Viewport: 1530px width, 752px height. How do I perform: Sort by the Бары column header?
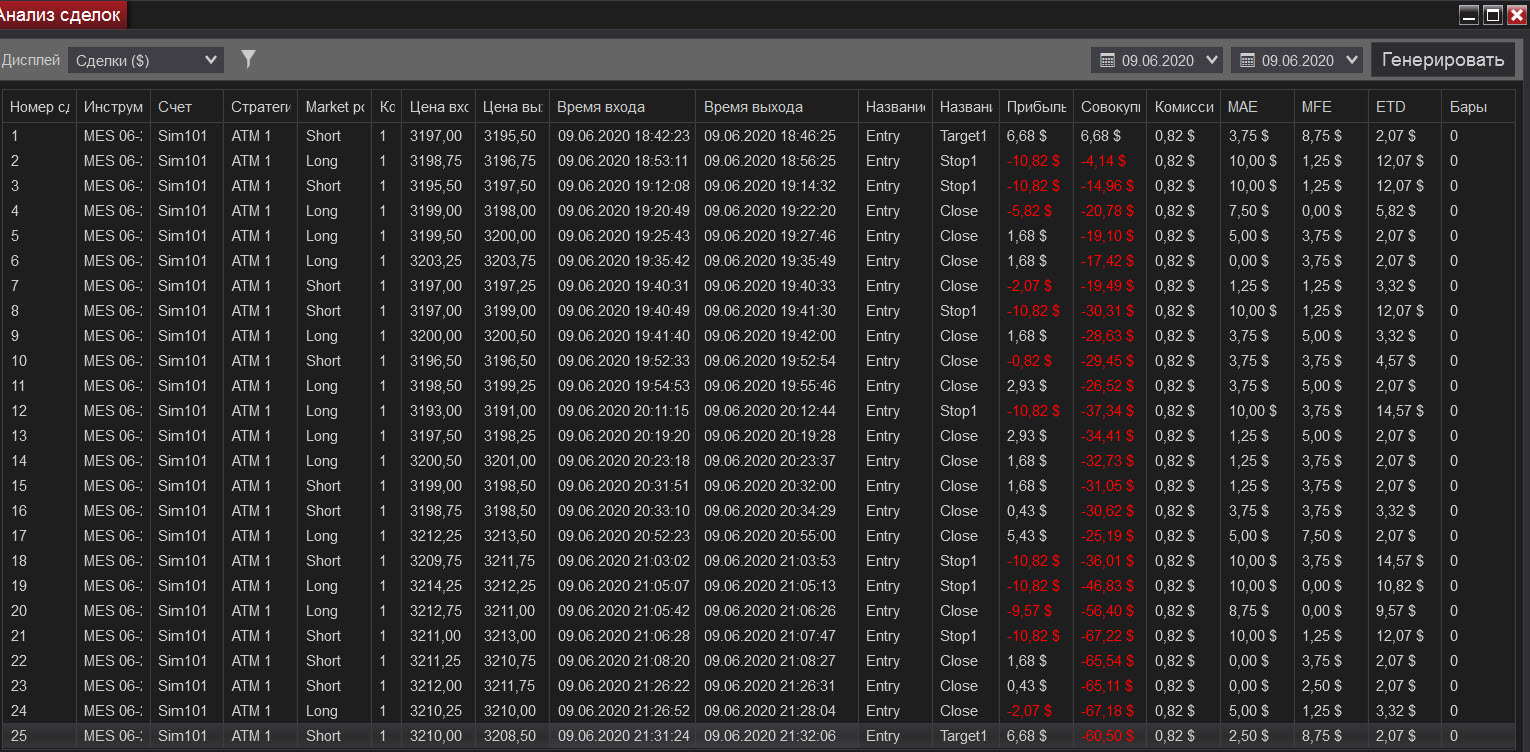[1479, 107]
